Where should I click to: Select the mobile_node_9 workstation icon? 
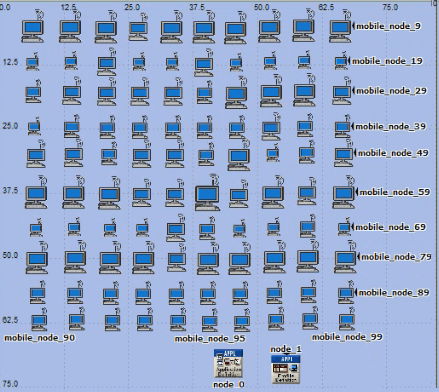pos(341,27)
